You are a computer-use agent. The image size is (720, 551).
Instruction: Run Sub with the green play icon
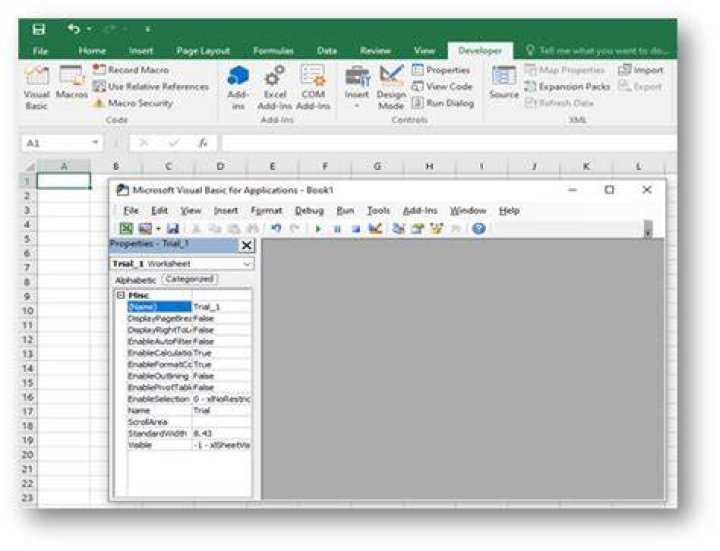pyautogui.click(x=318, y=228)
